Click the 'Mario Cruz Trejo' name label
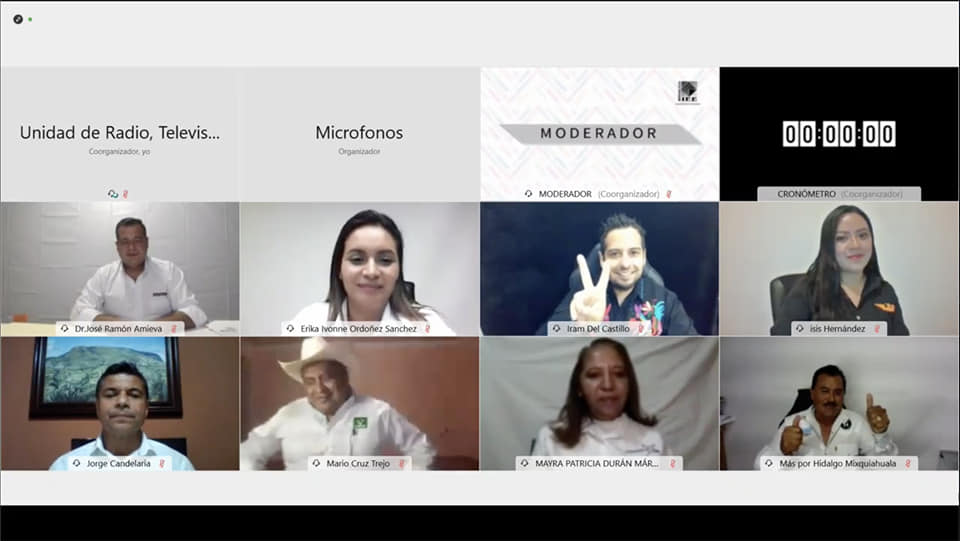The height and width of the screenshot is (541, 960). tap(358, 463)
